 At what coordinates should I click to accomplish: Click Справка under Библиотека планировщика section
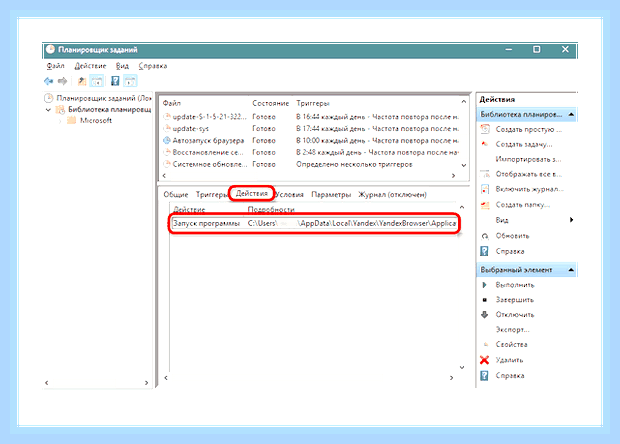510,251
